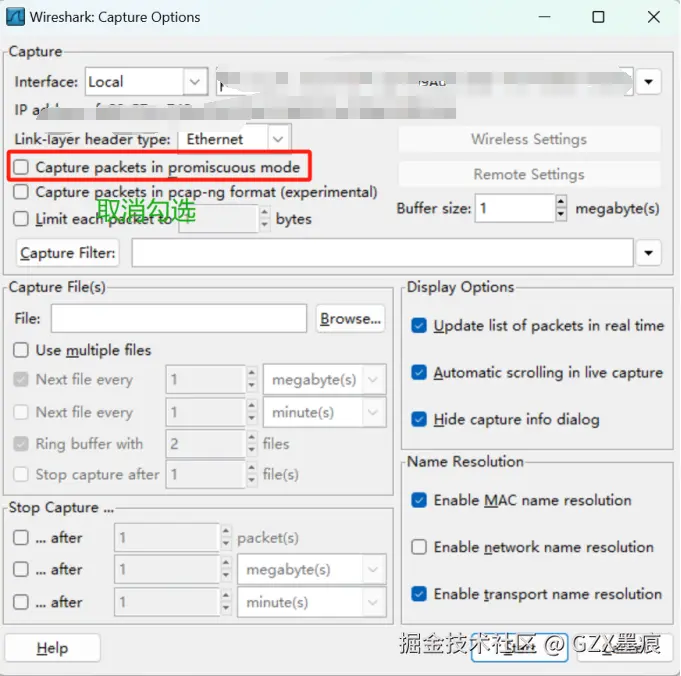Check stop after packet(s) checkbox
Viewport: 681px width, 676px height.
click(21, 537)
